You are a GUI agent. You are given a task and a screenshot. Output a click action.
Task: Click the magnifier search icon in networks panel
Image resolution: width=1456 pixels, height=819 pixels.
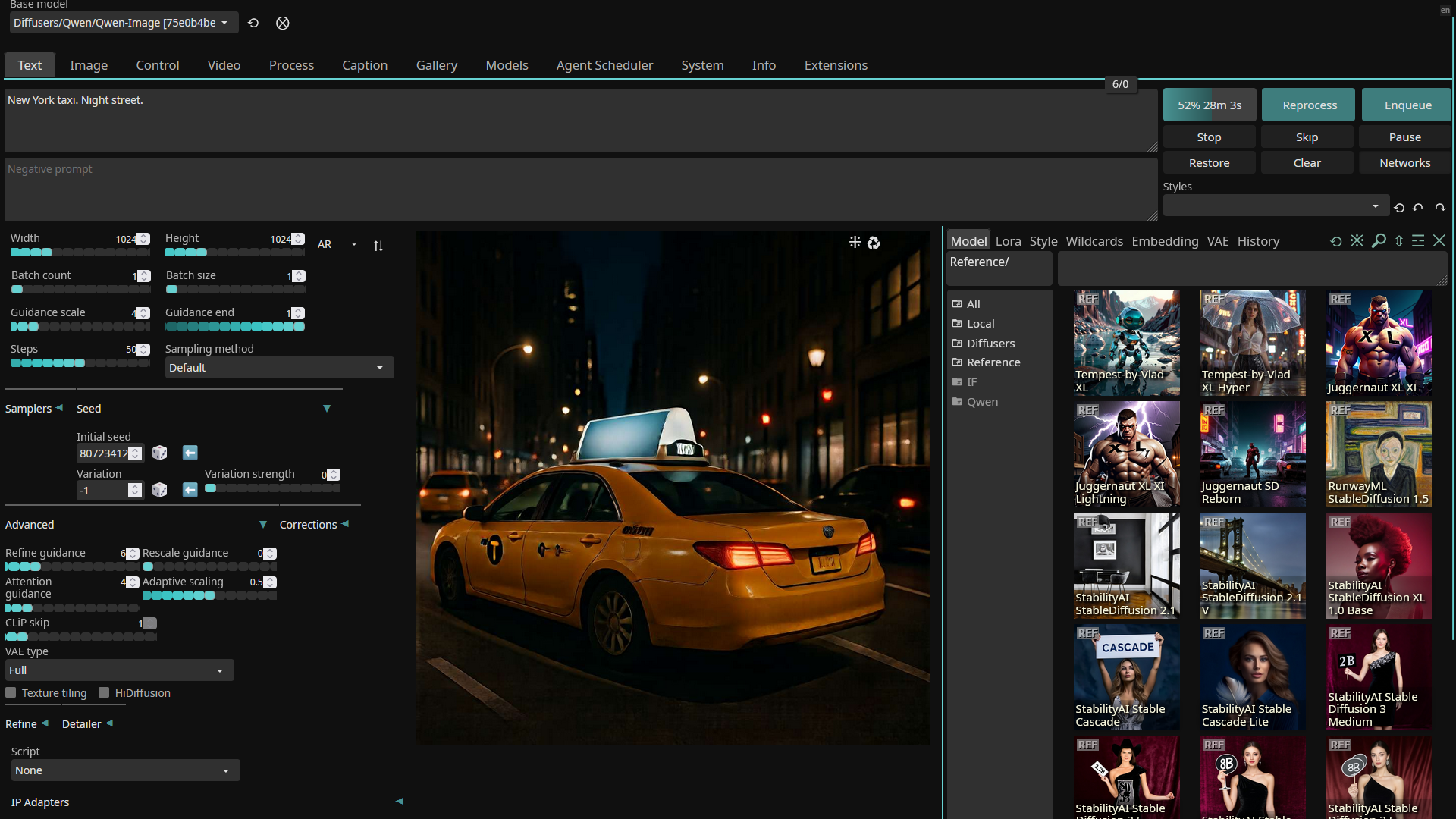click(1379, 241)
